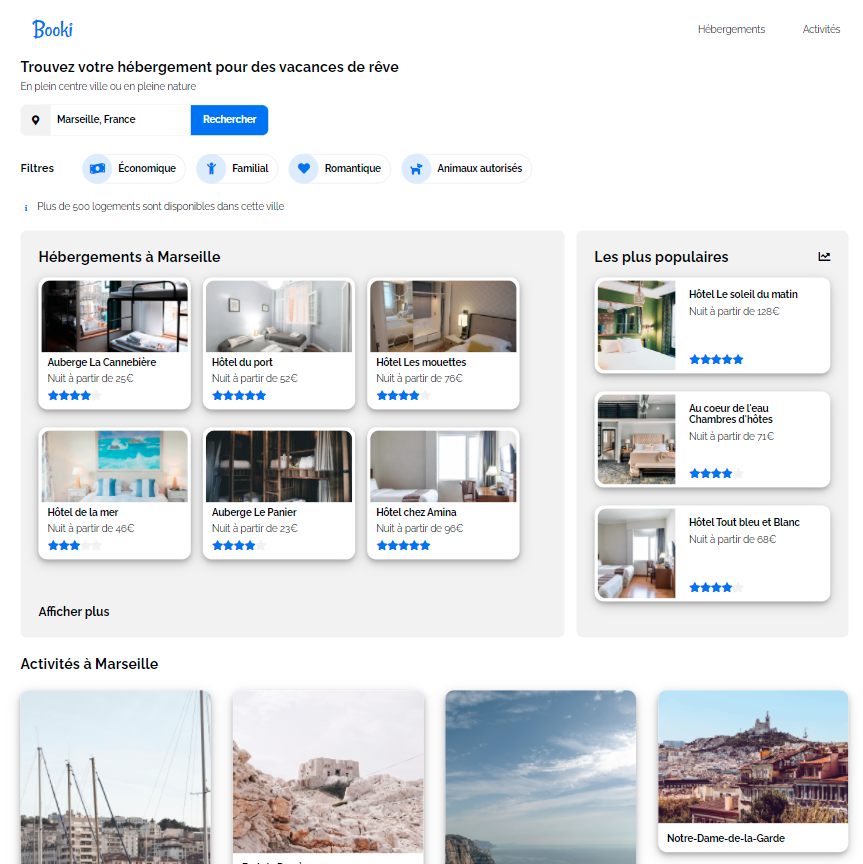
Task: Click 'Nuit à partir de 52€' price
Action: point(255,378)
